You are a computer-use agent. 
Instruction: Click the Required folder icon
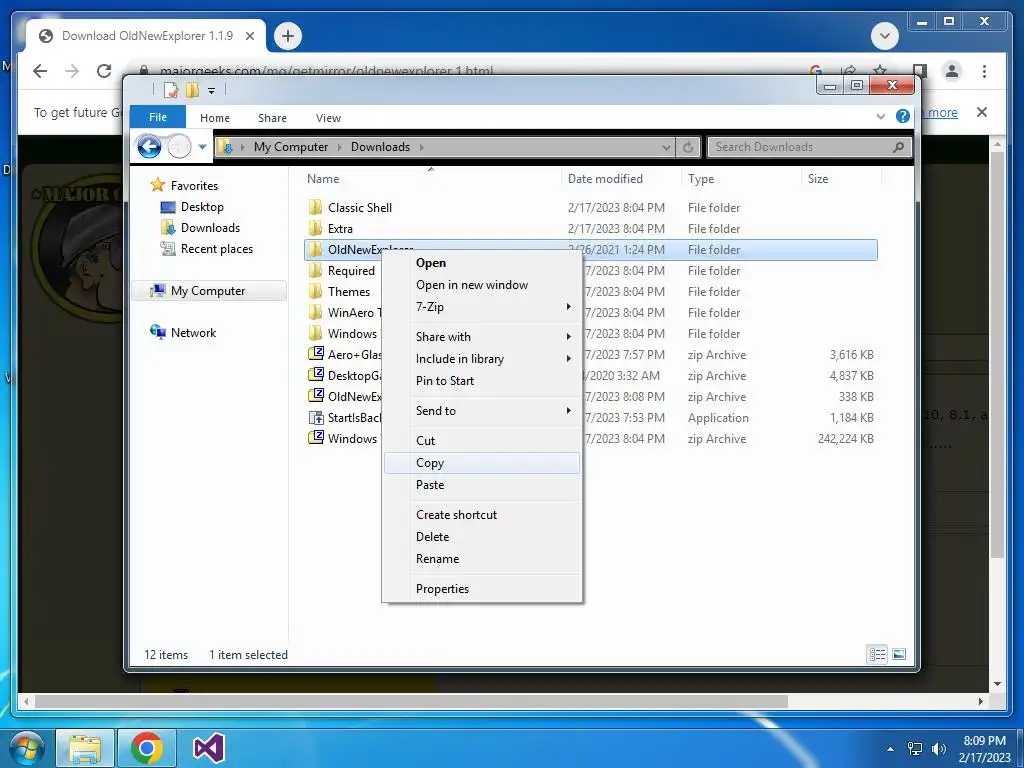pos(315,270)
